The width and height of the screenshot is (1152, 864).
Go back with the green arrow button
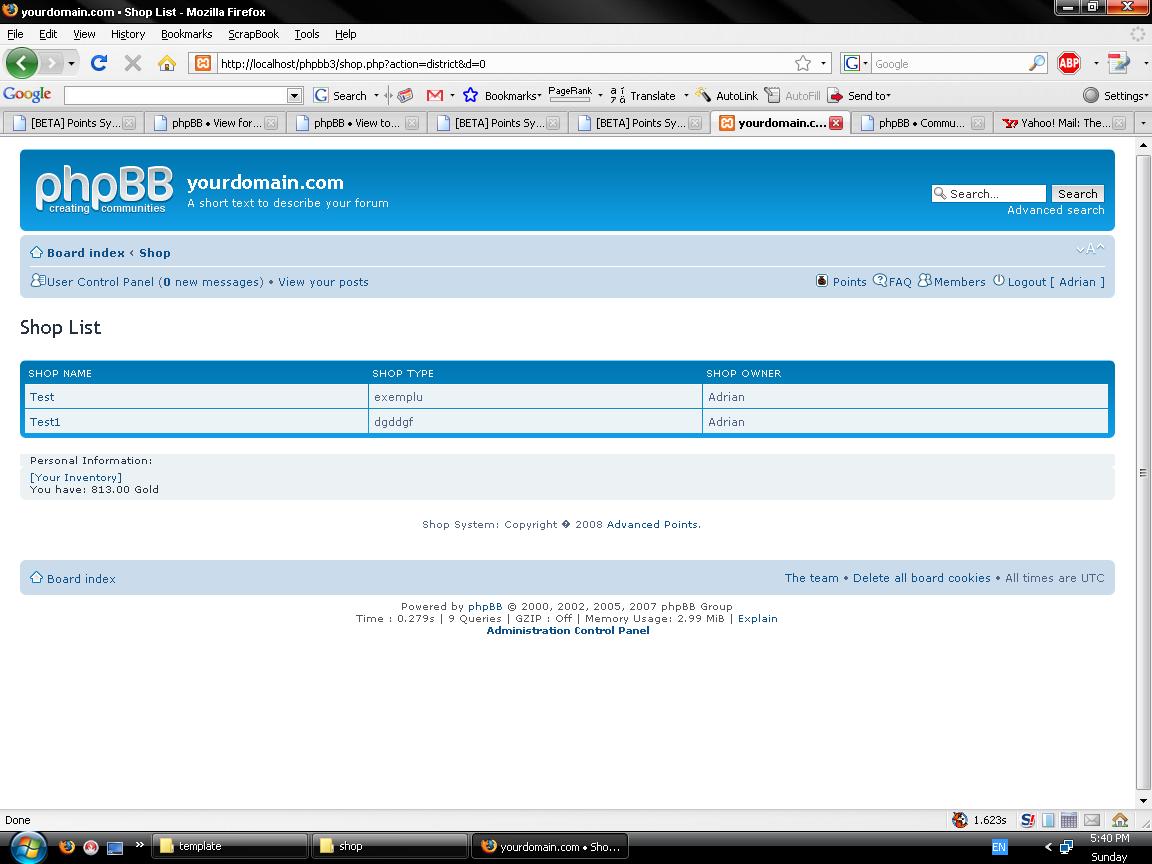click(x=21, y=63)
